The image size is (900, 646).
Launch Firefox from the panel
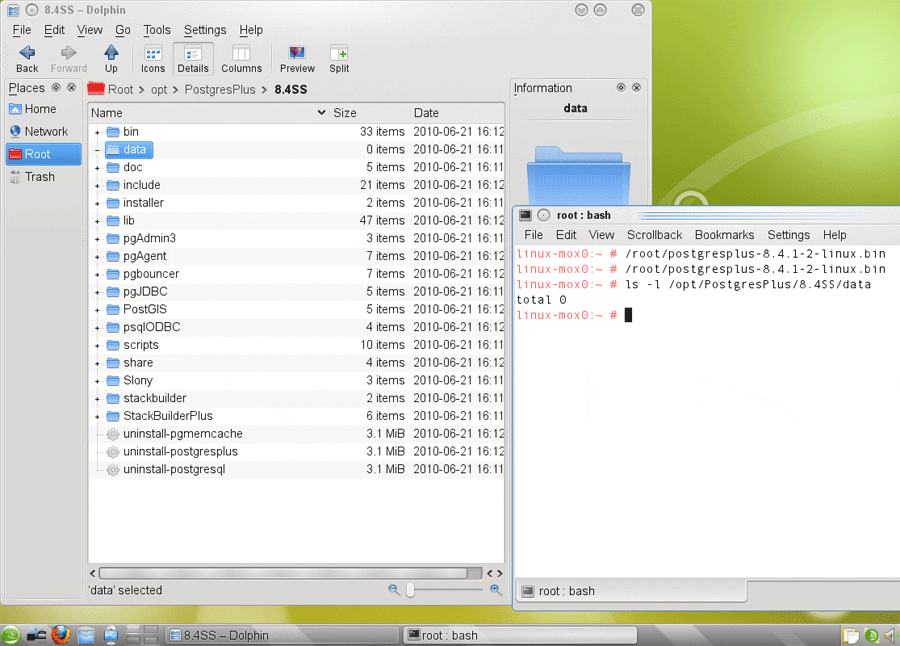pos(61,635)
